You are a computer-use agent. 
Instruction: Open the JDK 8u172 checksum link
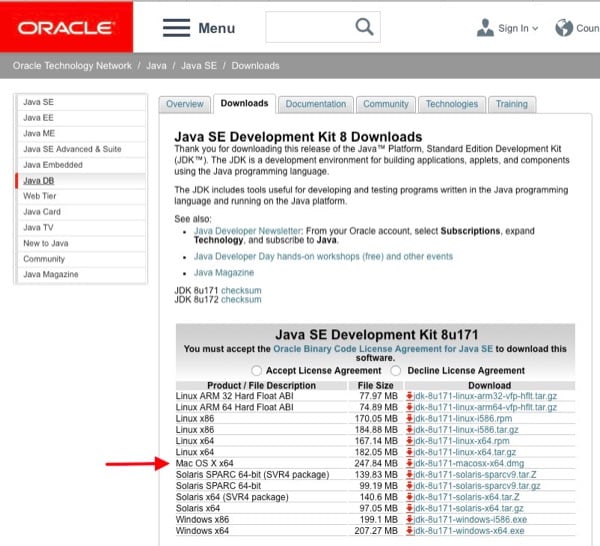(241, 300)
